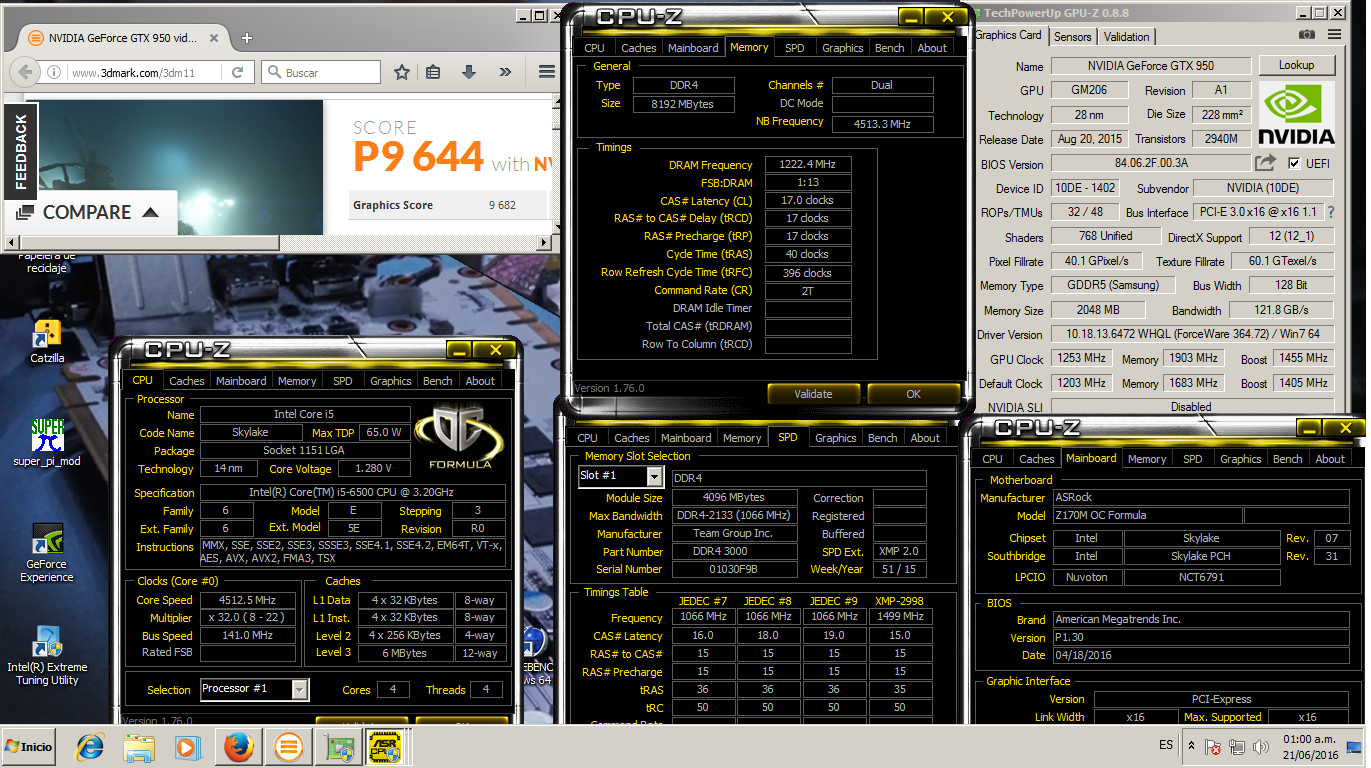Switch to device manager taskbar app icon
1371x768 pixels.
click(x=339, y=747)
